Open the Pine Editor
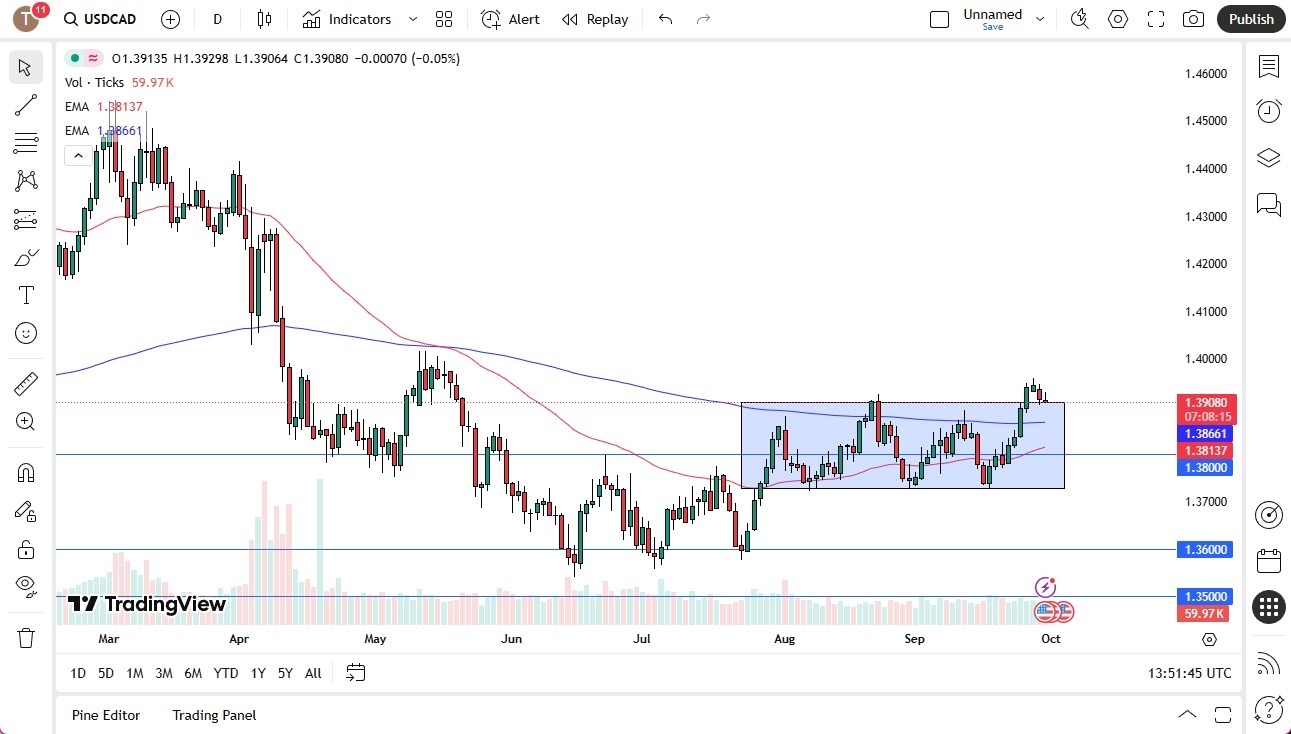1291x734 pixels. click(106, 715)
